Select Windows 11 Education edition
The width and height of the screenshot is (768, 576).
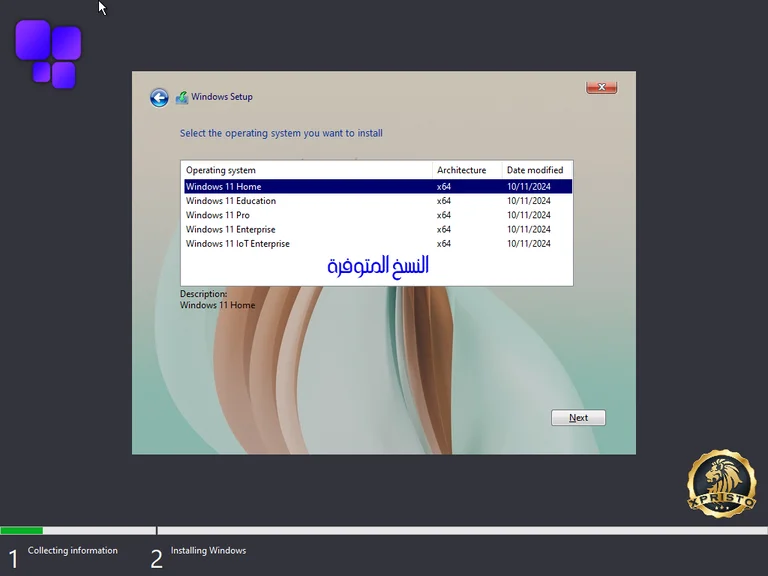pos(378,201)
